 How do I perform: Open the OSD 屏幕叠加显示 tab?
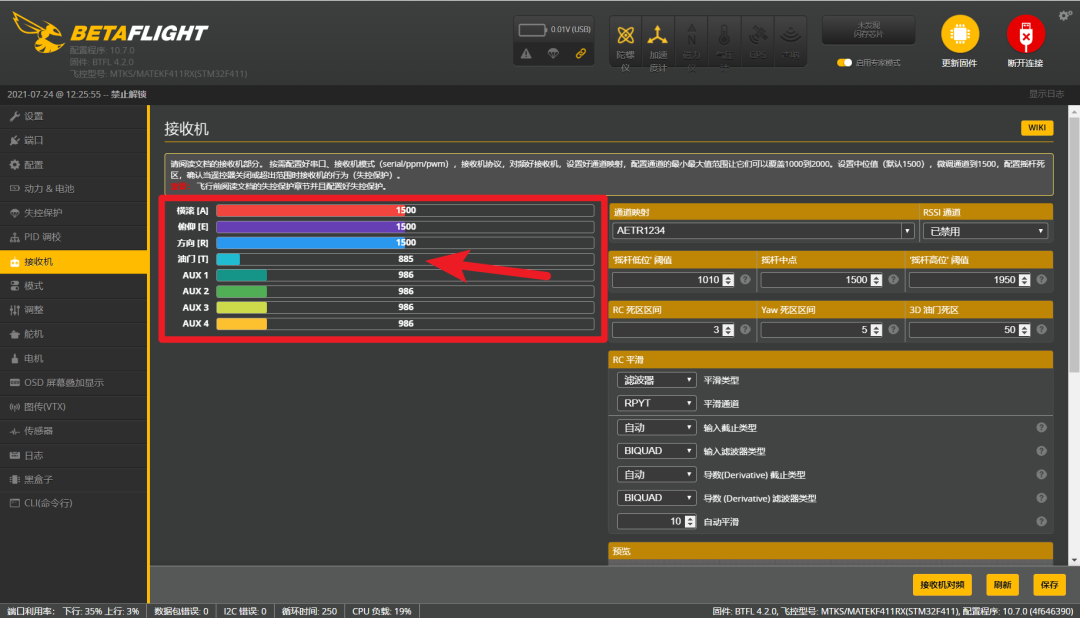coord(73,382)
